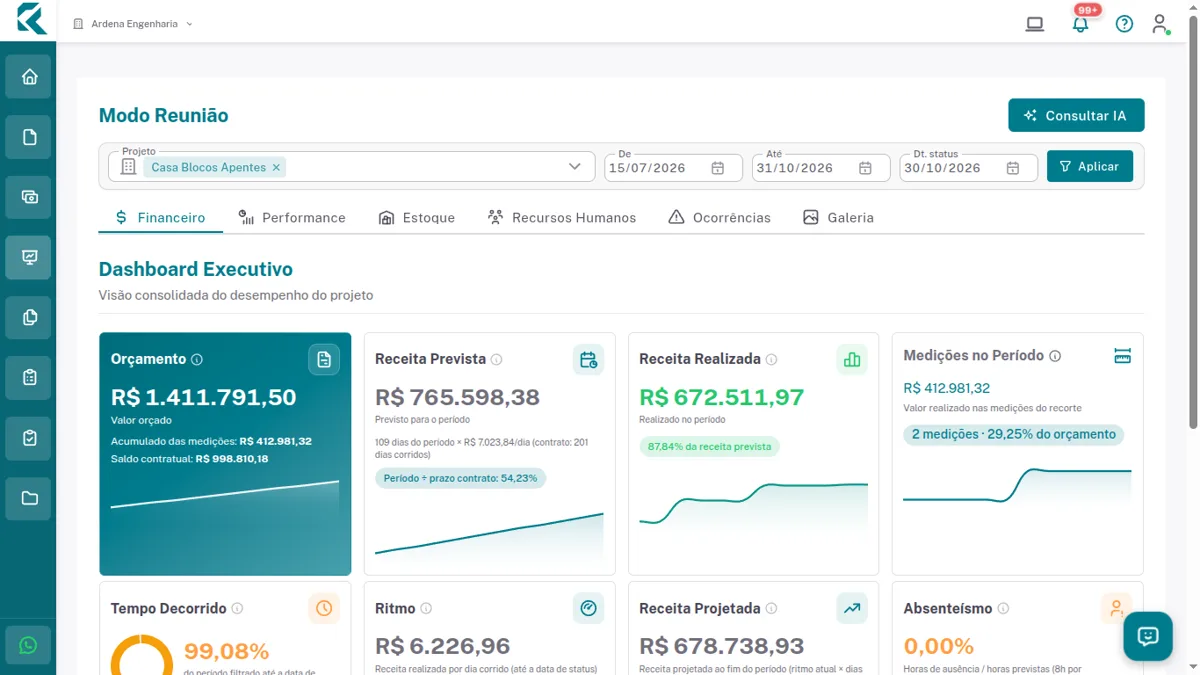1200x675 pixels.
Task: Click info icon beside Receita Realizada
Action: 771,360
